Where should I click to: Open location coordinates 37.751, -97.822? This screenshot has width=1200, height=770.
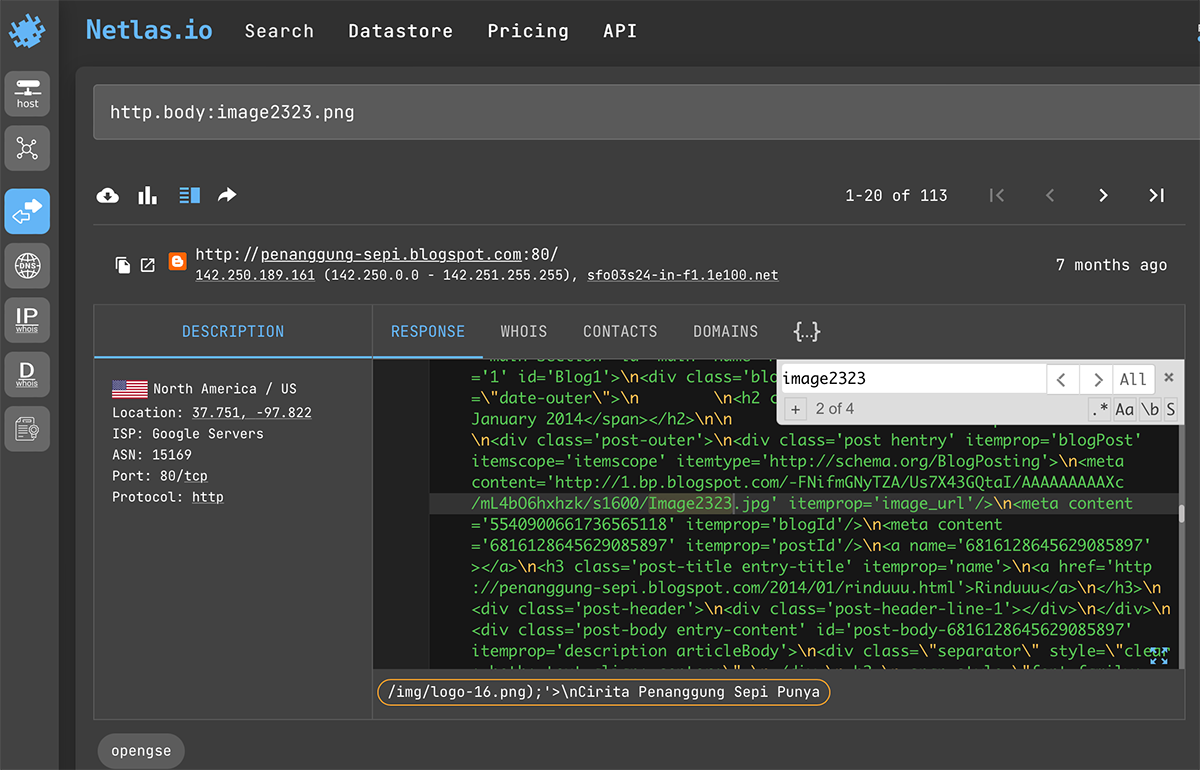(x=252, y=413)
